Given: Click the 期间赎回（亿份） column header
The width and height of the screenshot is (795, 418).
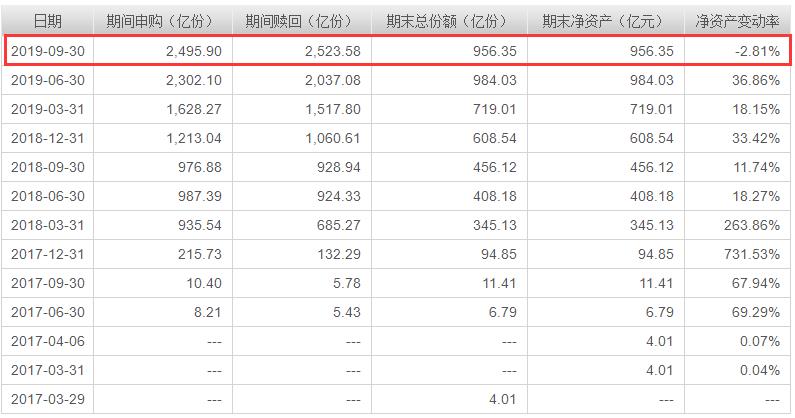Looking at the screenshot, I should tap(301, 20).
